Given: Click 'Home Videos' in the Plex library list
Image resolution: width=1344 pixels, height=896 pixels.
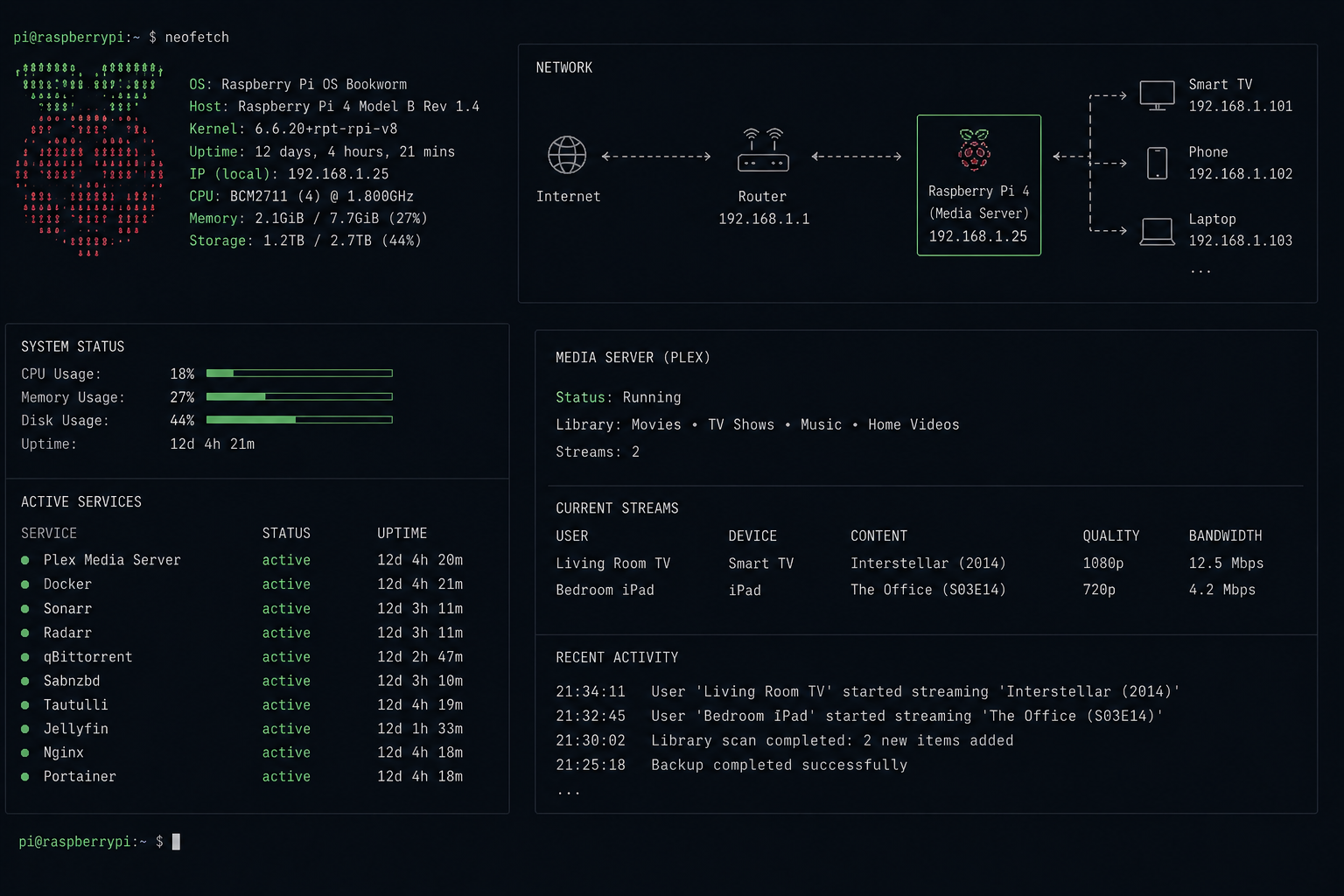Looking at the screenshot, I should [x=913, y=424].
